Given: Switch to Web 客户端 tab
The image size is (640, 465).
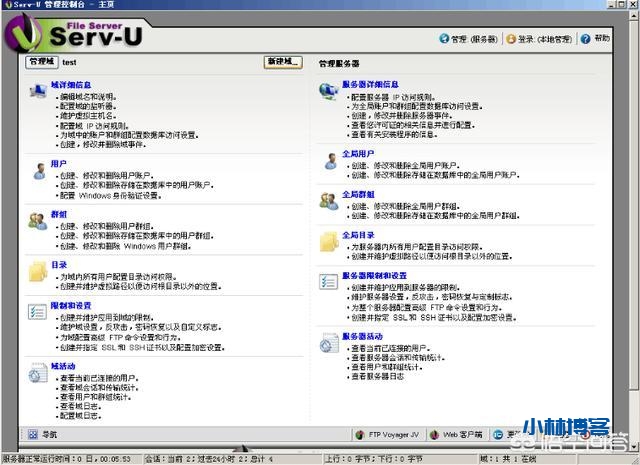Looking at the screenshot, I should click(x=457, y=435).
